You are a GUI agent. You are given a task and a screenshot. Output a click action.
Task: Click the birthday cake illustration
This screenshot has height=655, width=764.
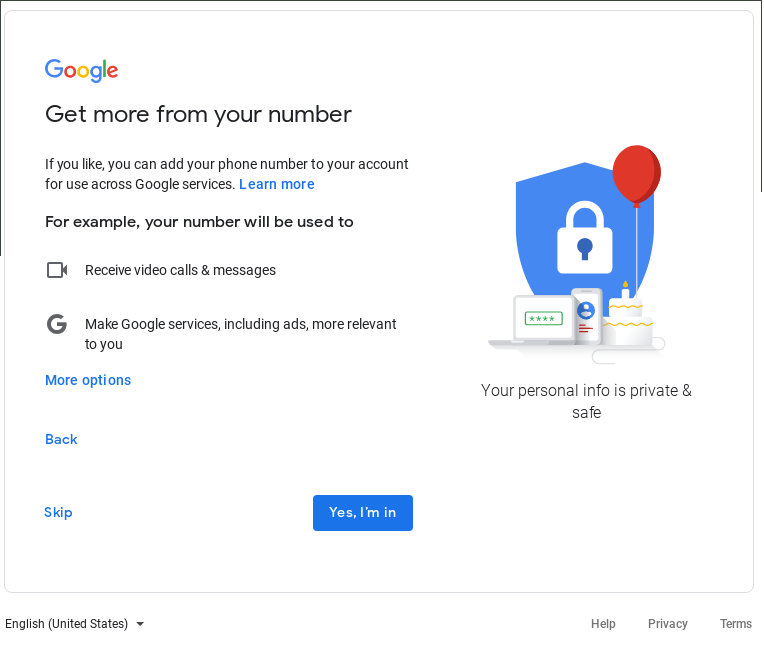(627, 318)
